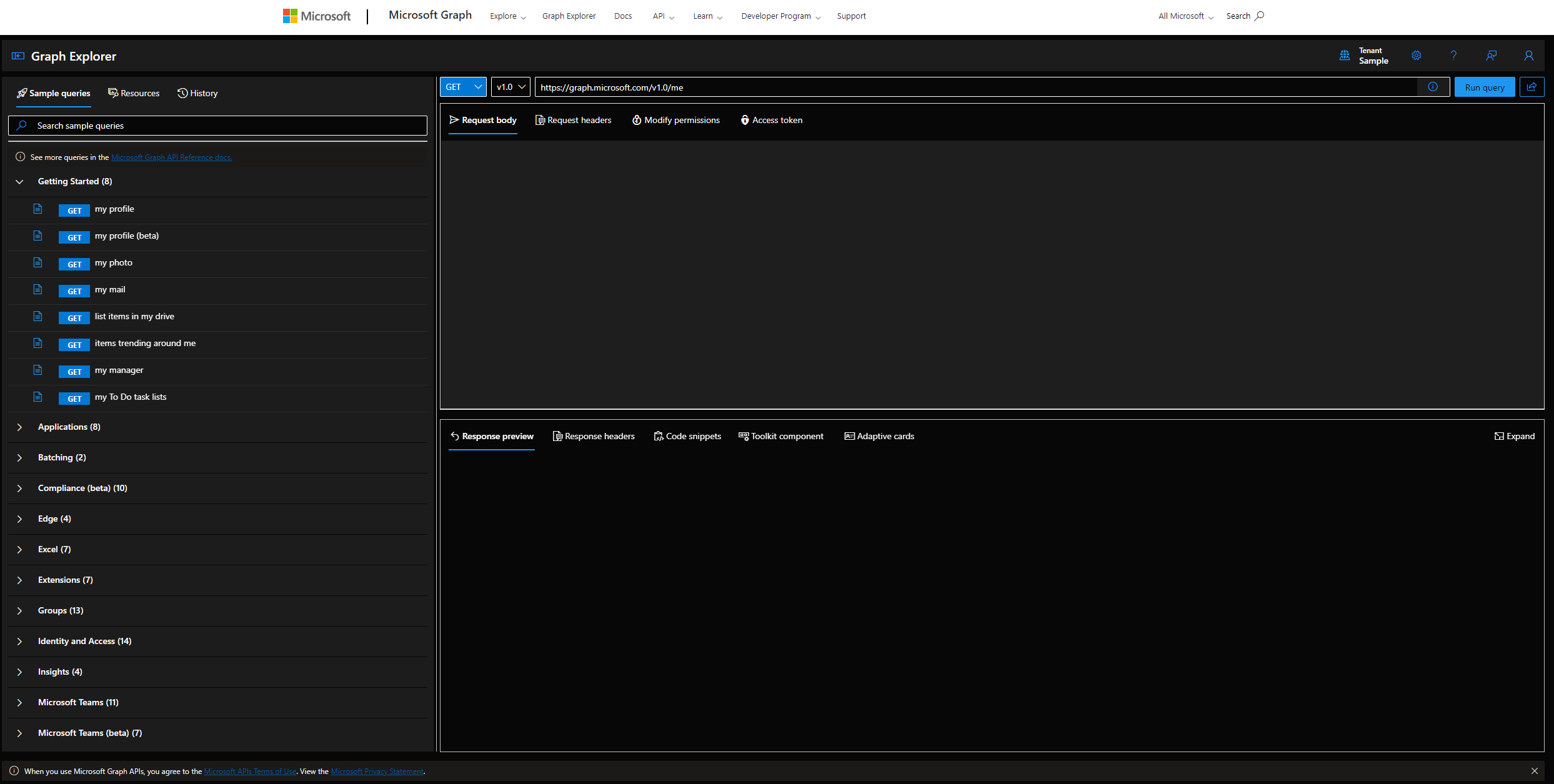Click the sign-in profile icon

pyautogui.click(x=1528, y=56)
